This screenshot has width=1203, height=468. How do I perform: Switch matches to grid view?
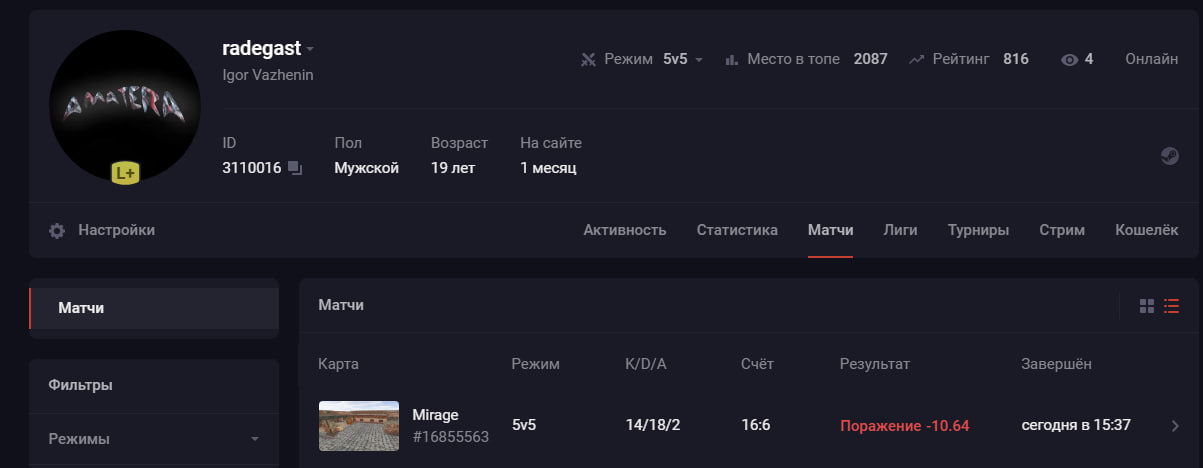[1147, 306]
